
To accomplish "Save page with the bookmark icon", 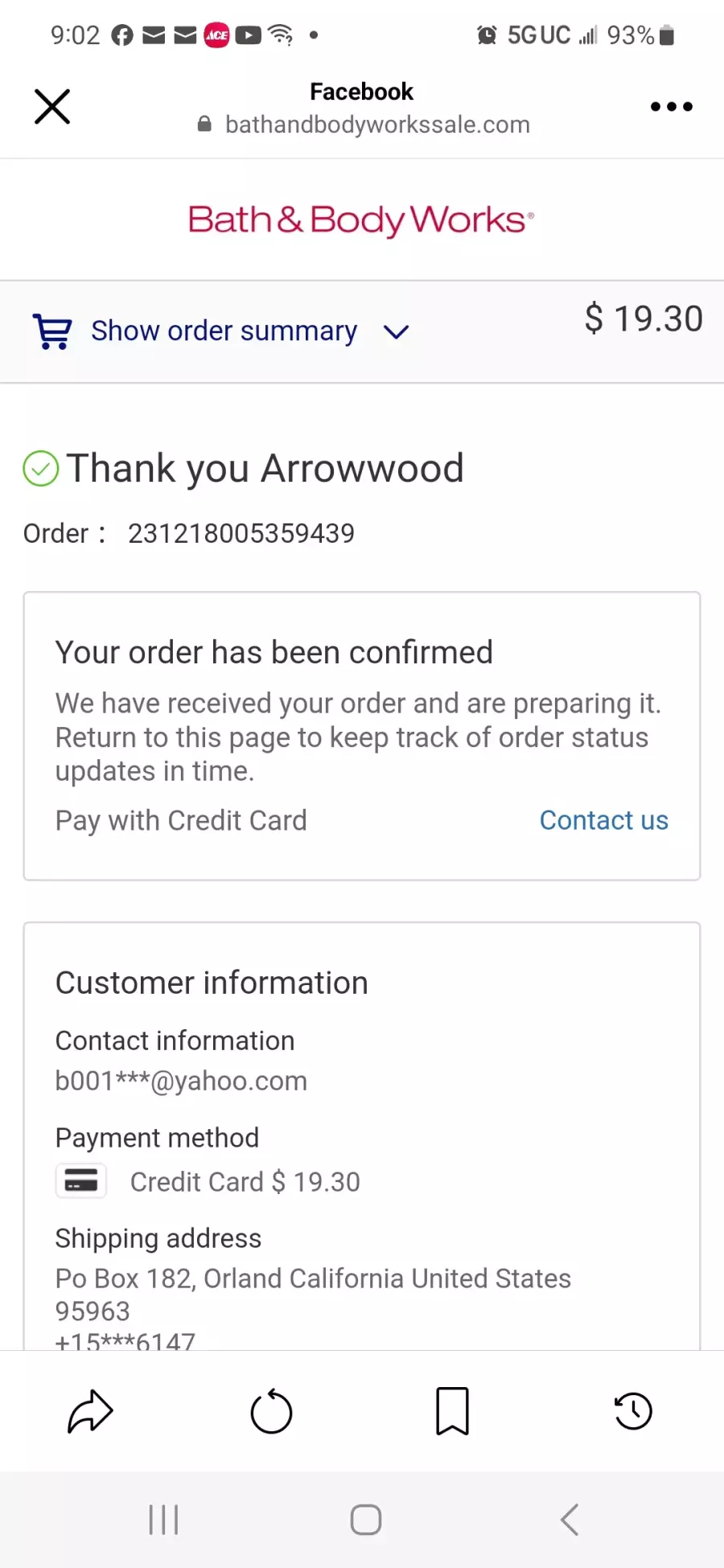I will pyautogui.click(x=452, y=1411).
